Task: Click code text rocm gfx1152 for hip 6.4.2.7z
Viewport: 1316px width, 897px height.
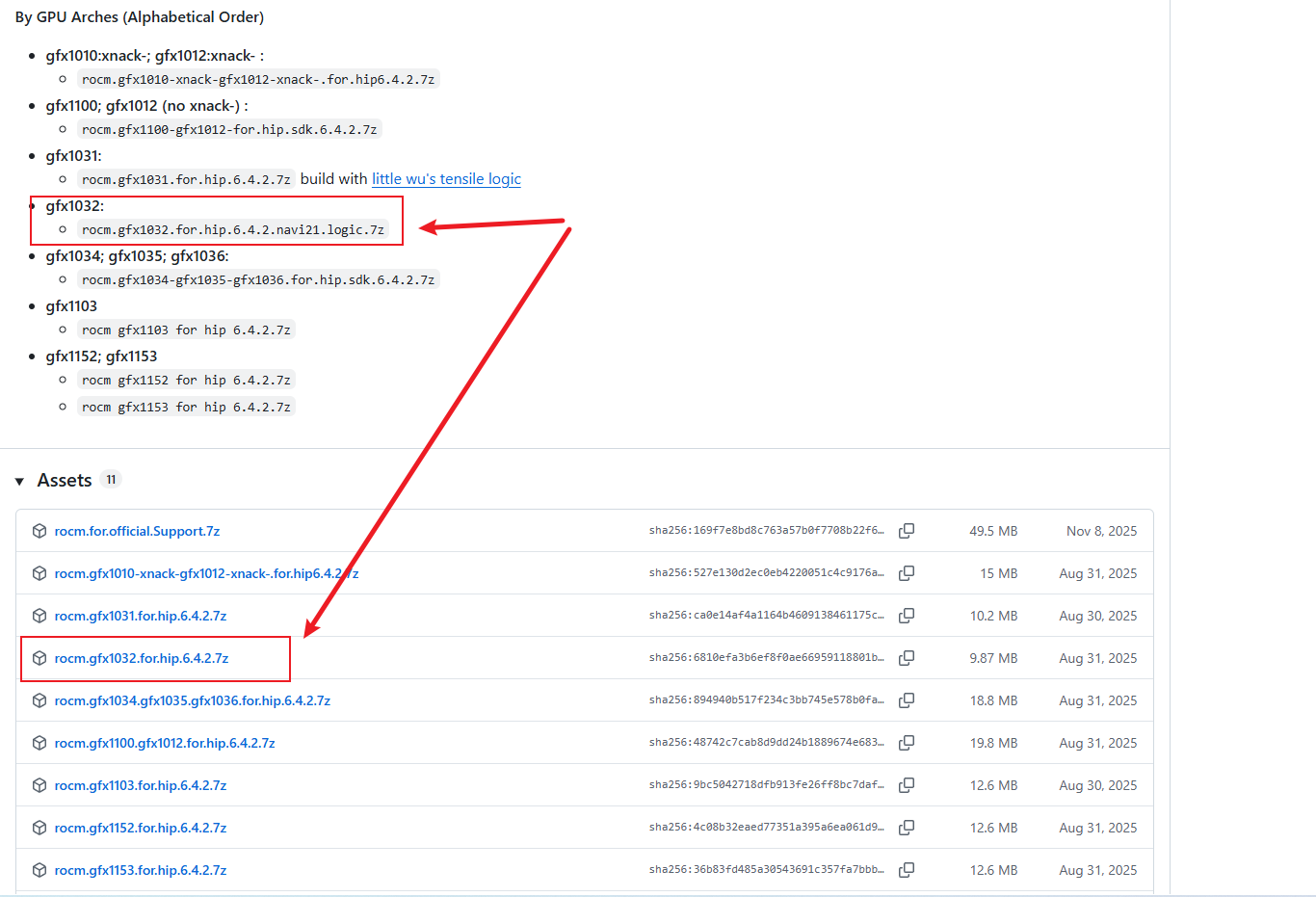Action: [x=186, y=380]
